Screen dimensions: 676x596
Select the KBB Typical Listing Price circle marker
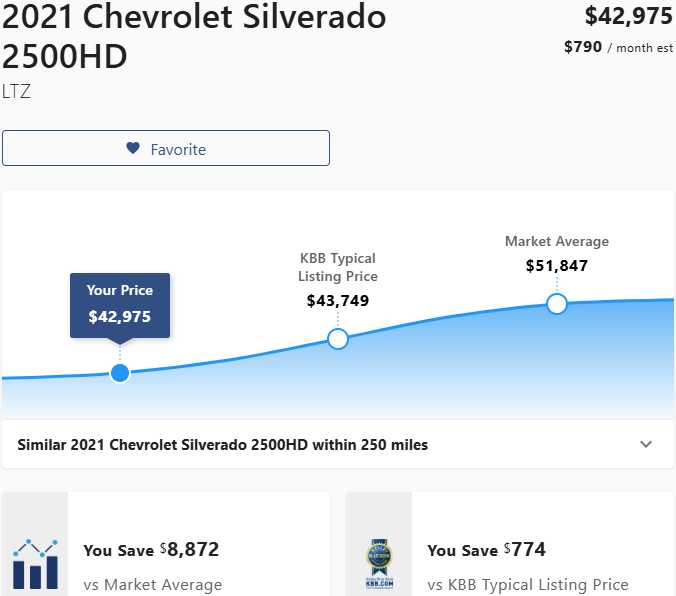(x=338, y=339)
